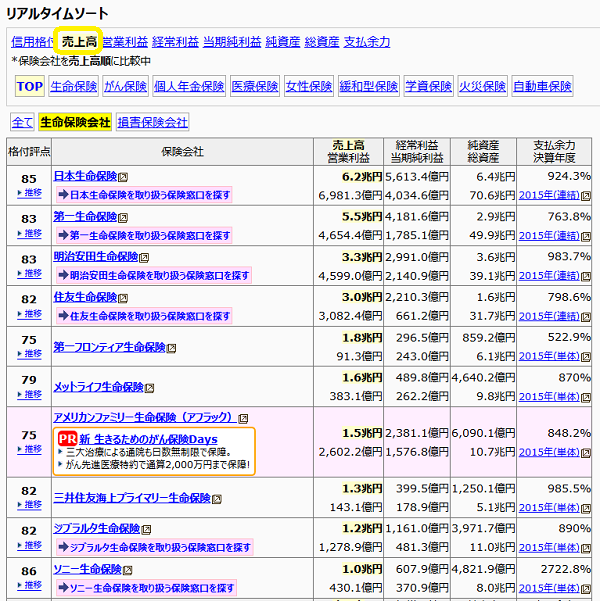Select the 生命保険会社 filter

point(75,122)
